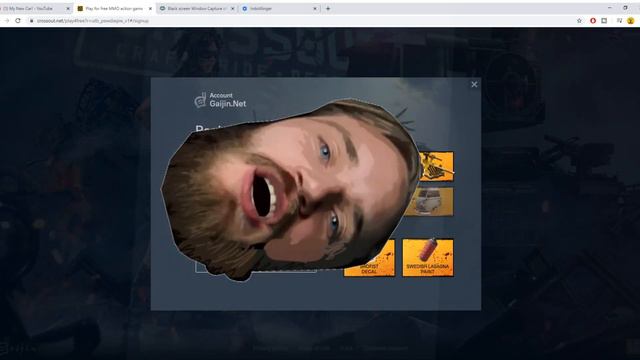Reload the current page
The width and height of the screenshot is (640, 360).
coord(18,21)
